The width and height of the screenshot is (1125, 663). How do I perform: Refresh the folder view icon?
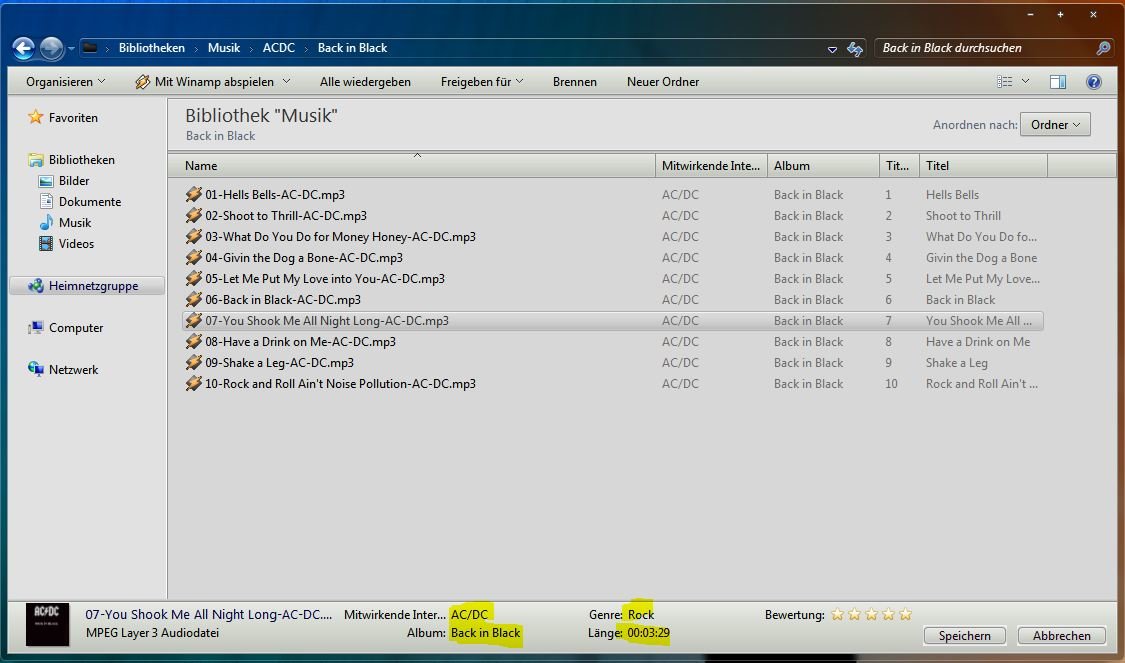tap(855, 49)
